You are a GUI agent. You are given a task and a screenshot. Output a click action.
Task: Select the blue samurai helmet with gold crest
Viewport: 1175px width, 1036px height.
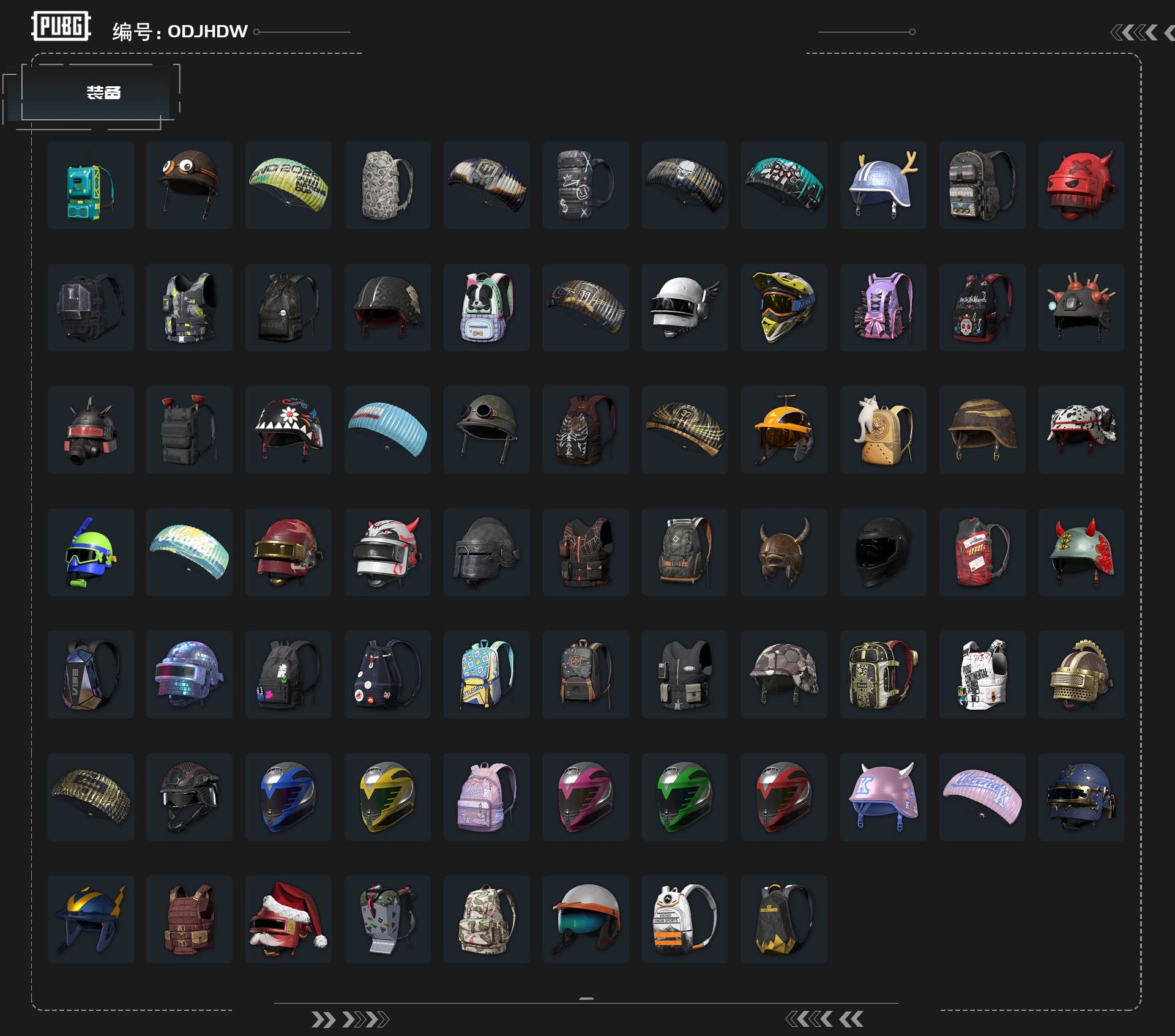pos(91,919)
